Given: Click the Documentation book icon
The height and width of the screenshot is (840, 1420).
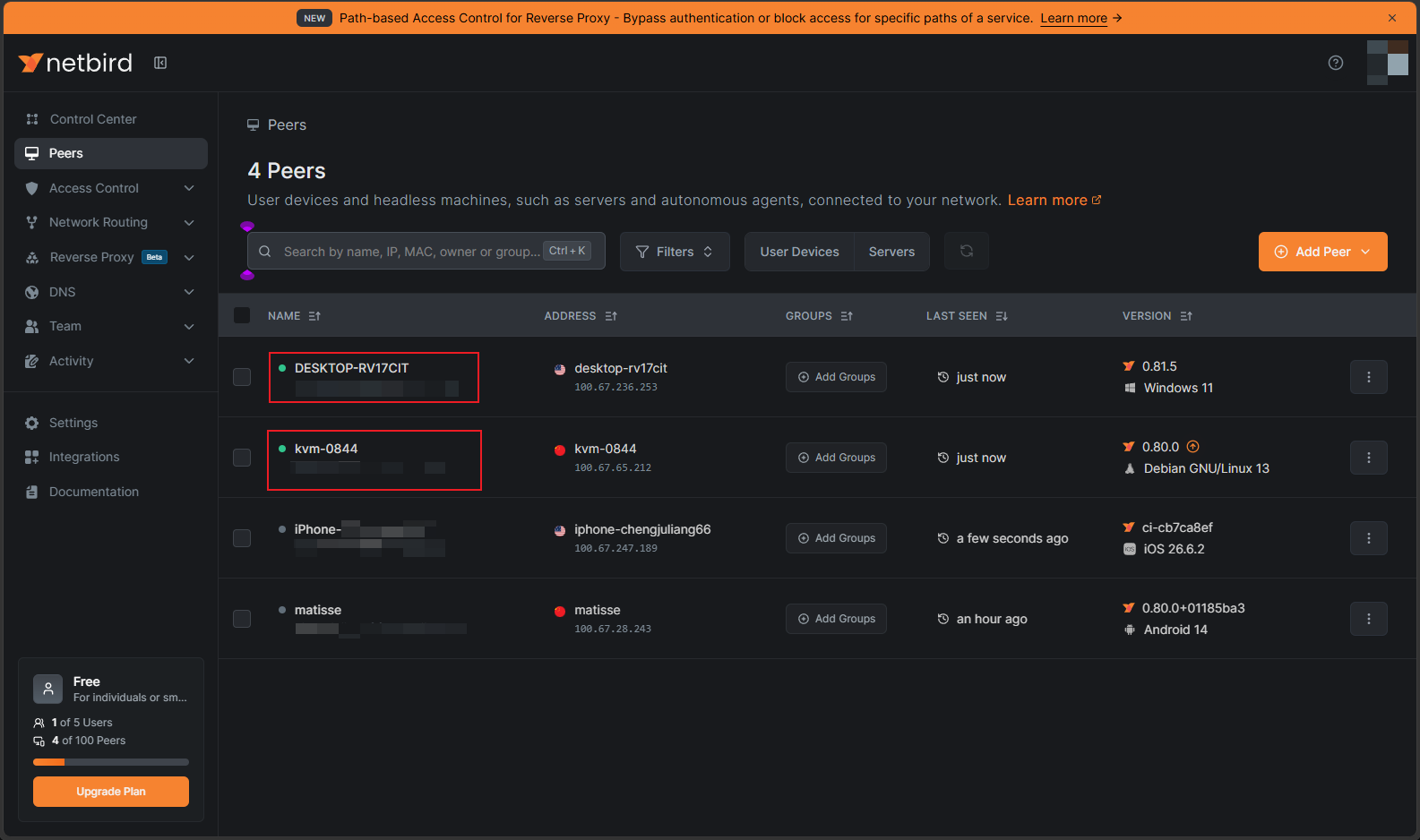Looking at the screenshot, I should point(32,492).
